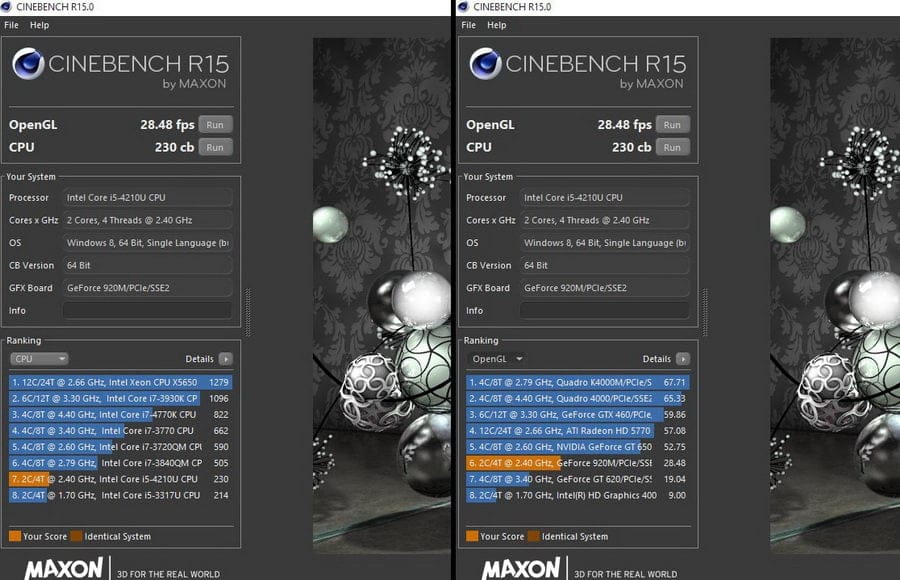900x580 pixels.
Task: Click Cinebench R15 logo sphere in left window
Action: pyautogui.click(x=28, y=63)
